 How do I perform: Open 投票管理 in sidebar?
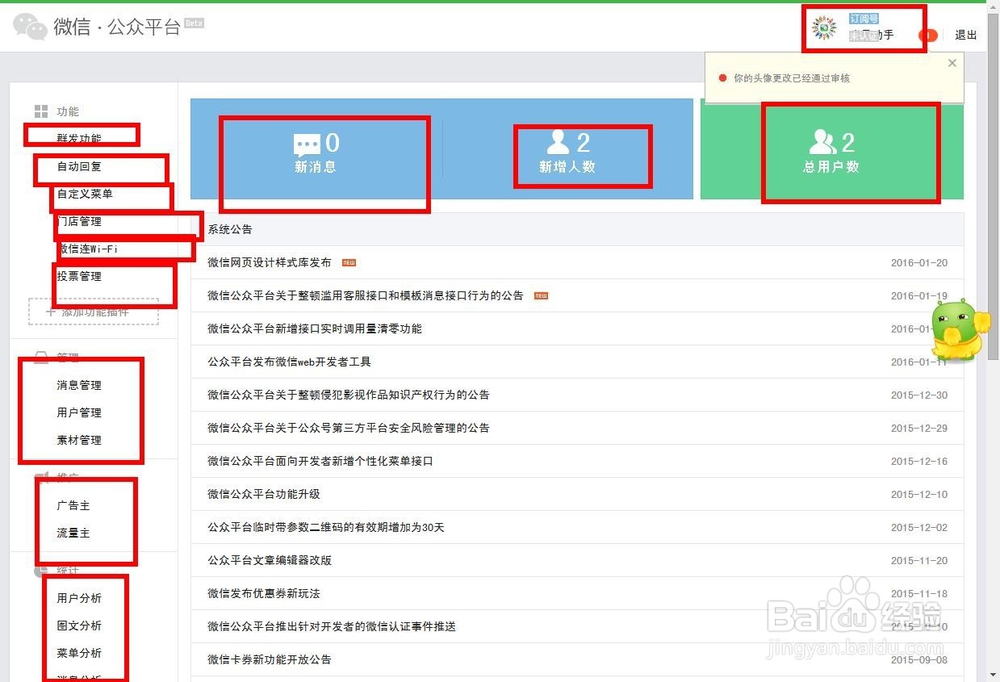(79, 276)
